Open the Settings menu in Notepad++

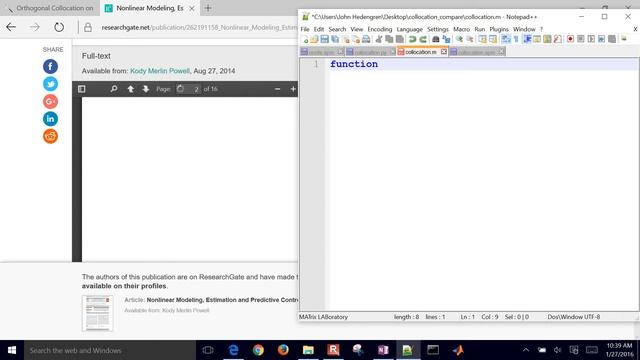[438, 29]
